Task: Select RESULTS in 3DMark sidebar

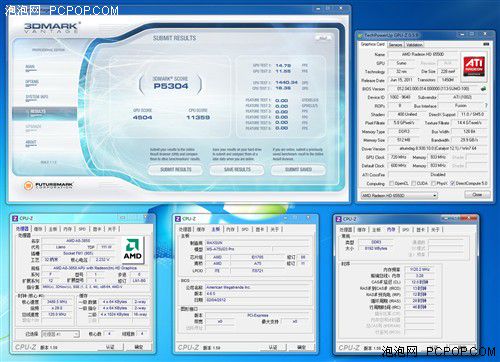Action: point(44,113)
